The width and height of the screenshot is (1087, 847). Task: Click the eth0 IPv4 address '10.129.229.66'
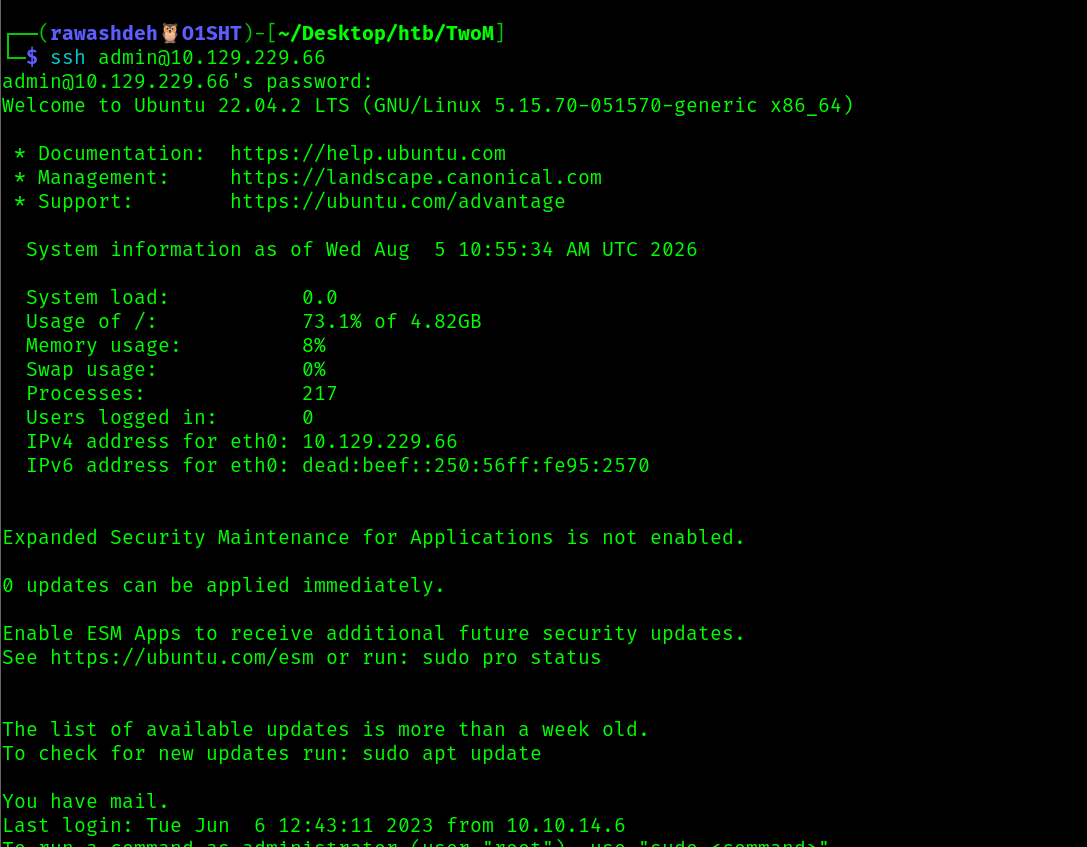coord(380,442)
